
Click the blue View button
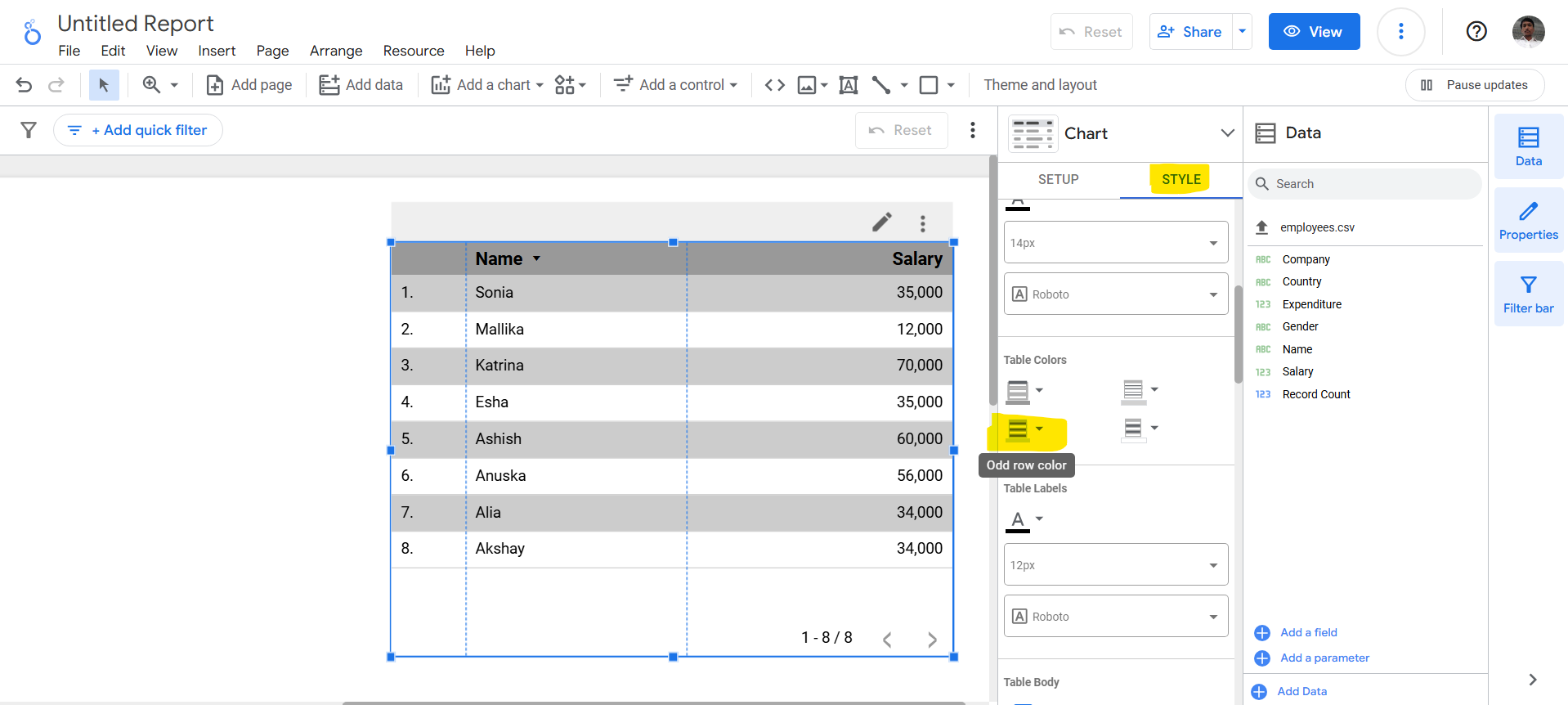click(x=1313, y=32)
